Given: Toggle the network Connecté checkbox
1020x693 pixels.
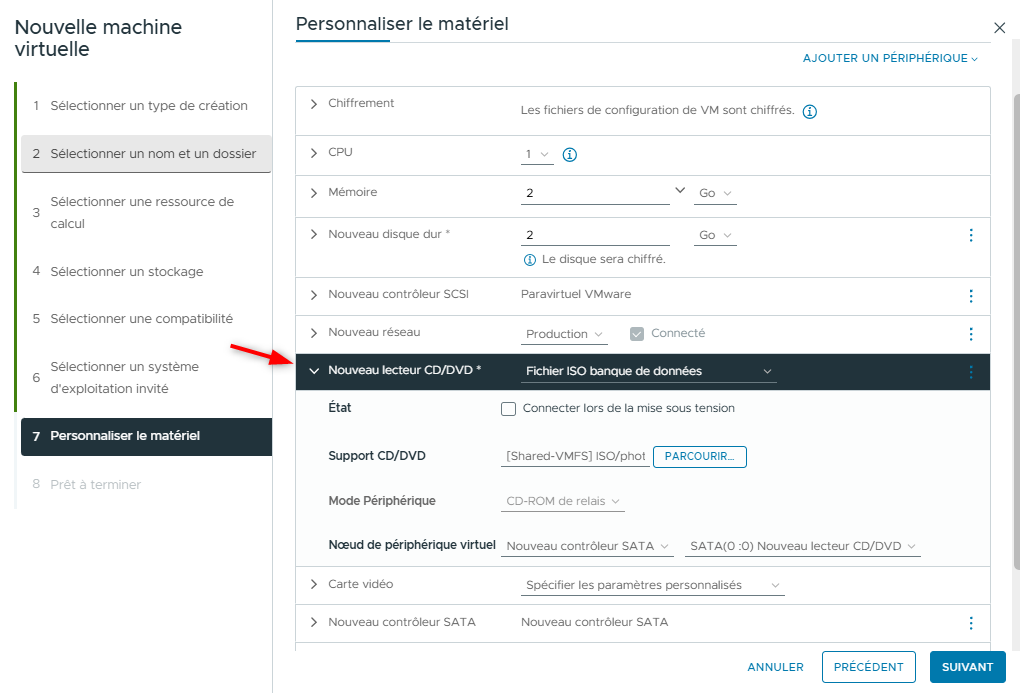Looking at the screenshot, I should 637,334.
